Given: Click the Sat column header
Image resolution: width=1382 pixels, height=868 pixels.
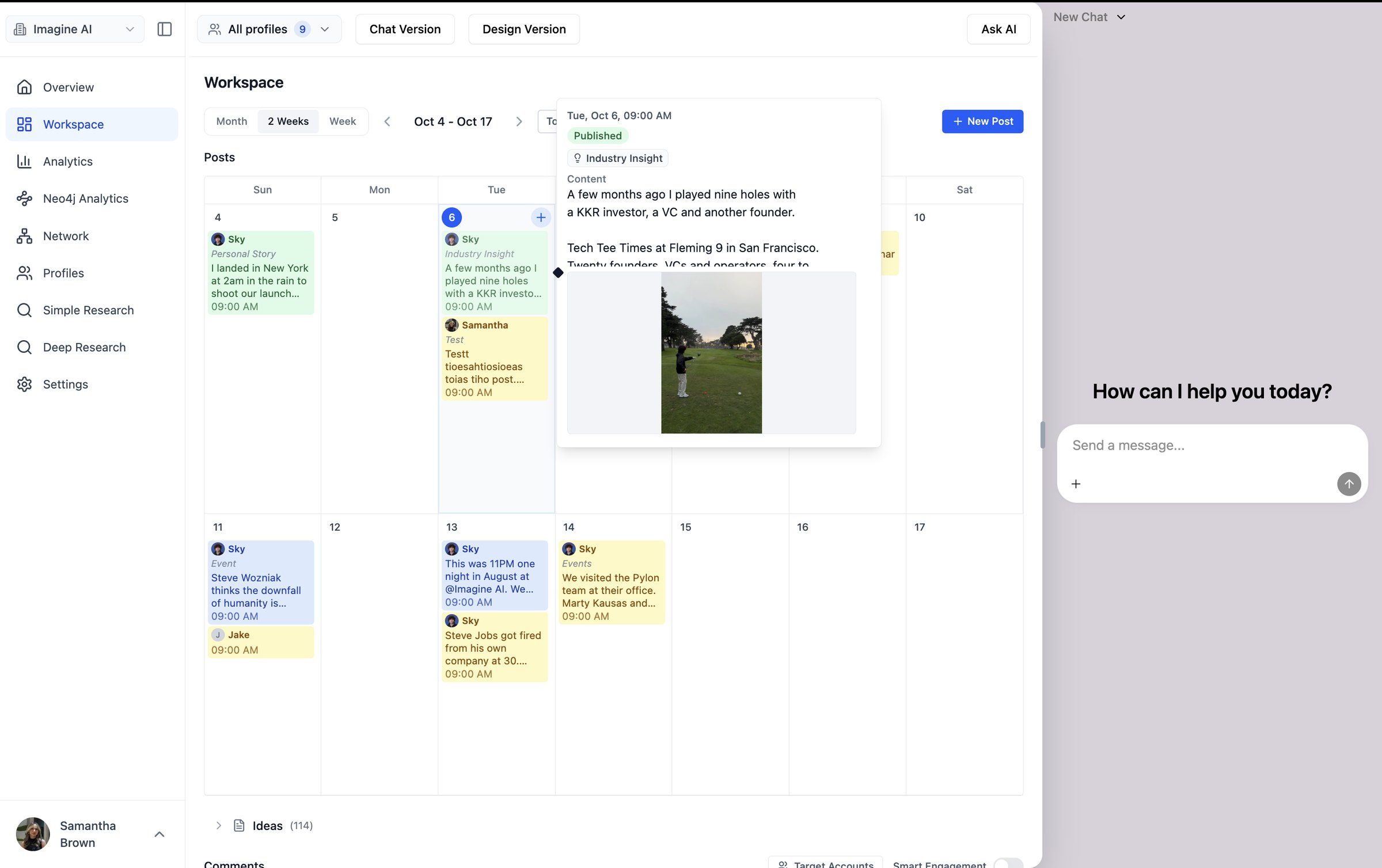Looking at the screenshot, I should (x=965, y=190).
